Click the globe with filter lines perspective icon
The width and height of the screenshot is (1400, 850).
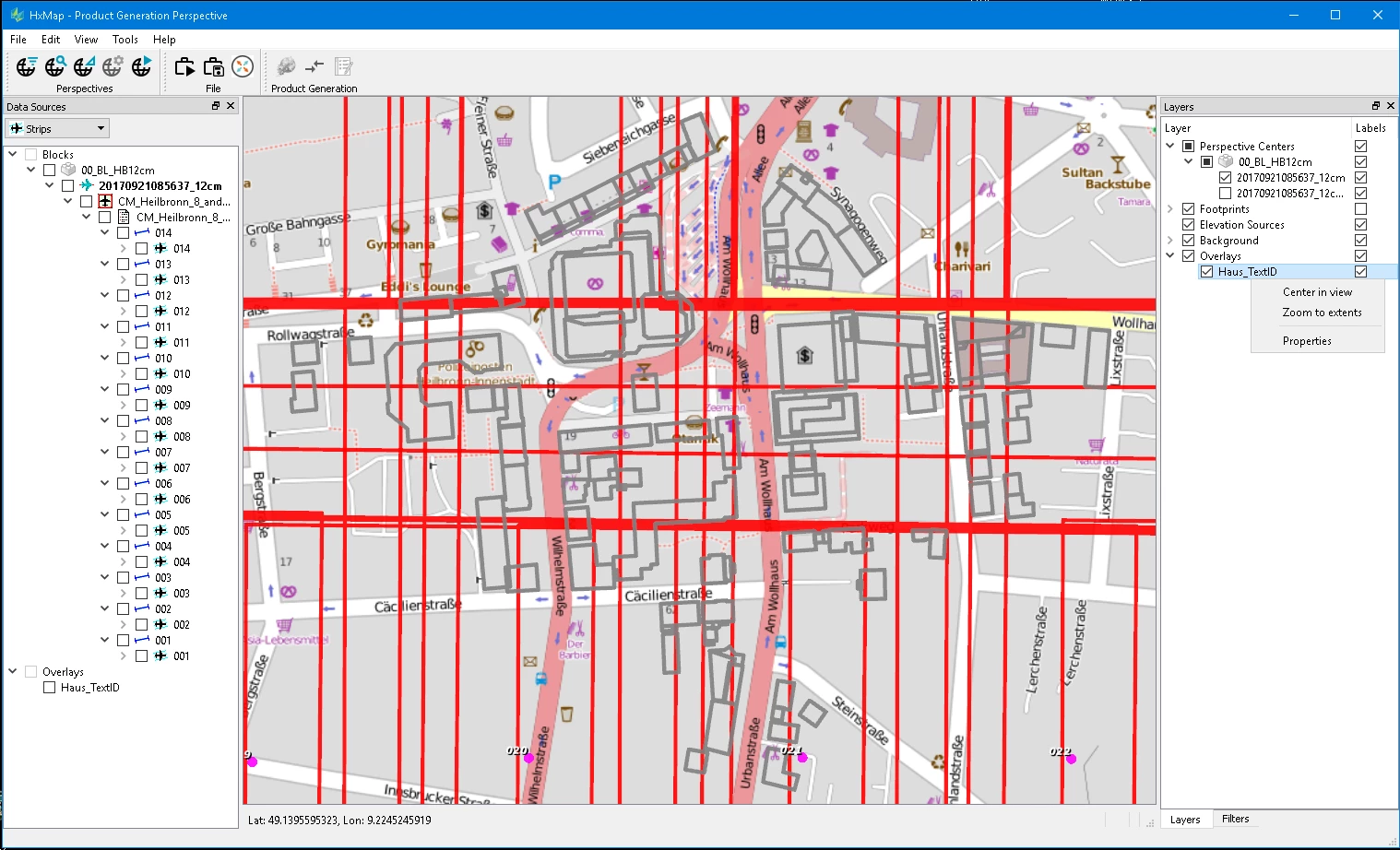click(x=26, y=66)
